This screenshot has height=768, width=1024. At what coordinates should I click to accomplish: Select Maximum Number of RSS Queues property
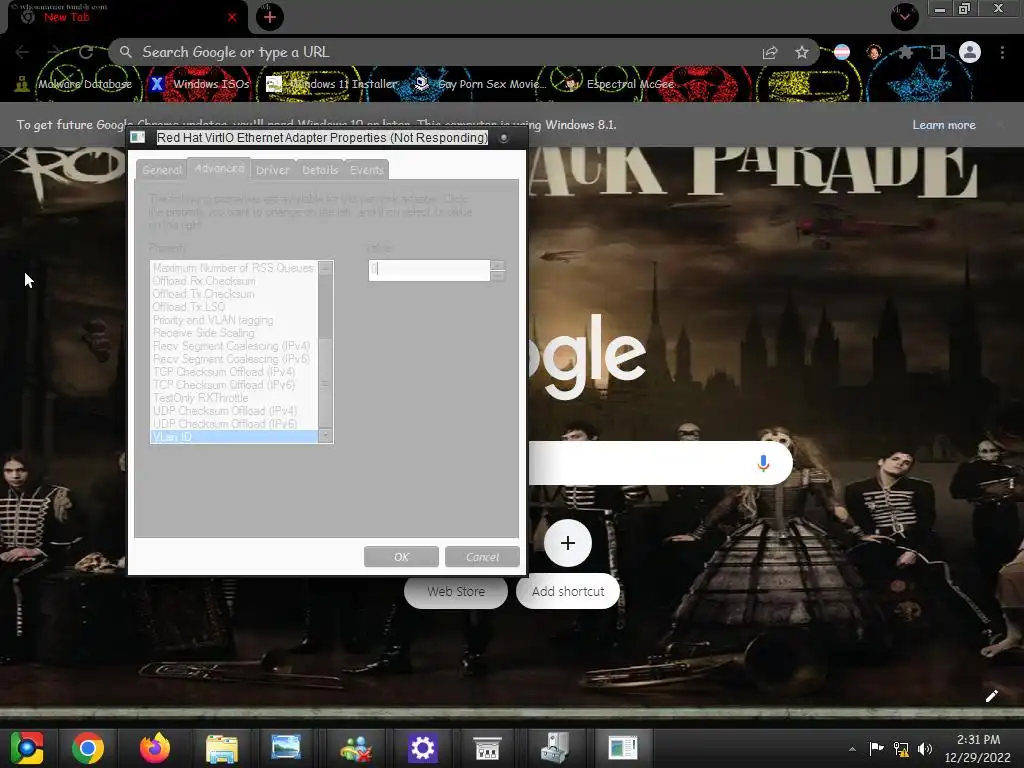233,268
